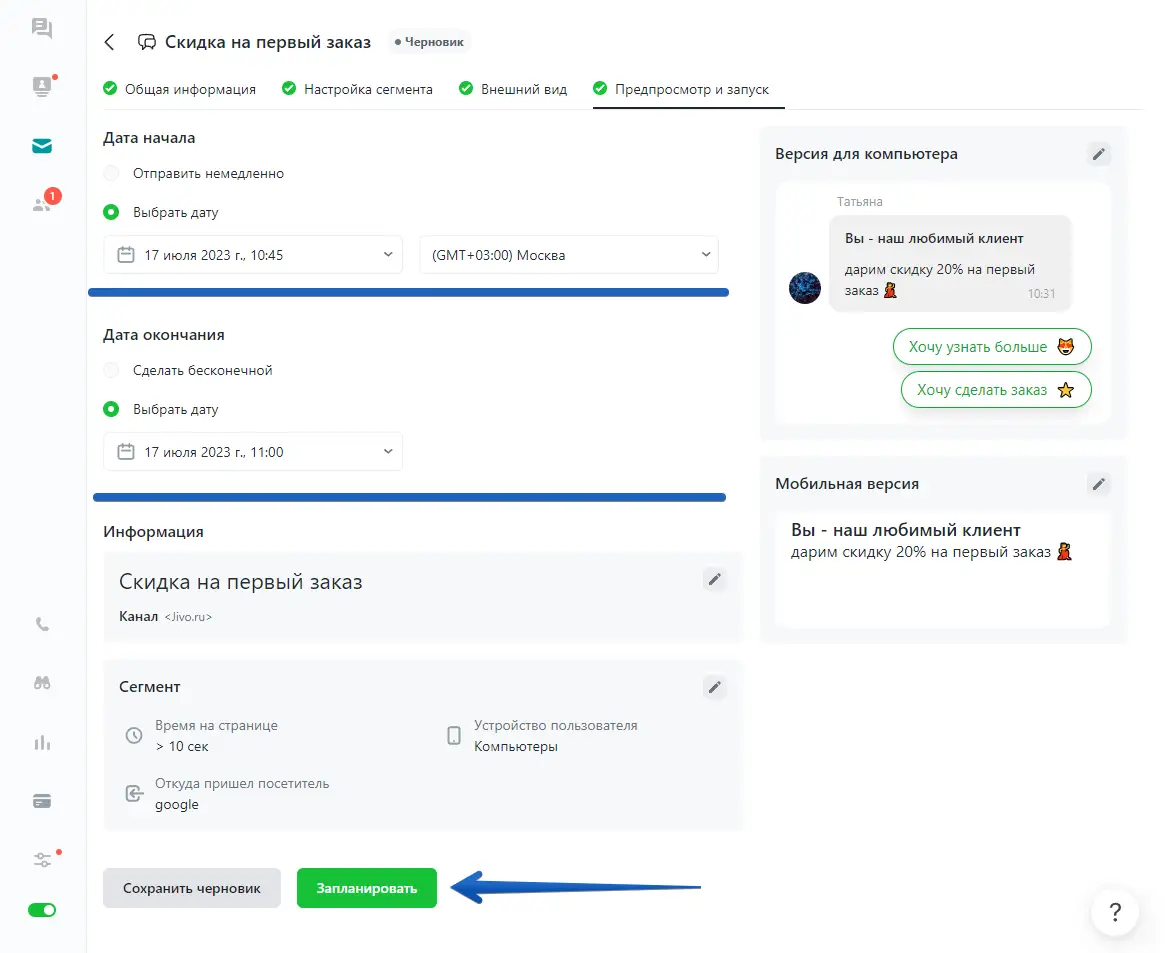Open the phone calls icon in sidebar
This screenshot has height=953, width=1165.
(x=42, y=625)
